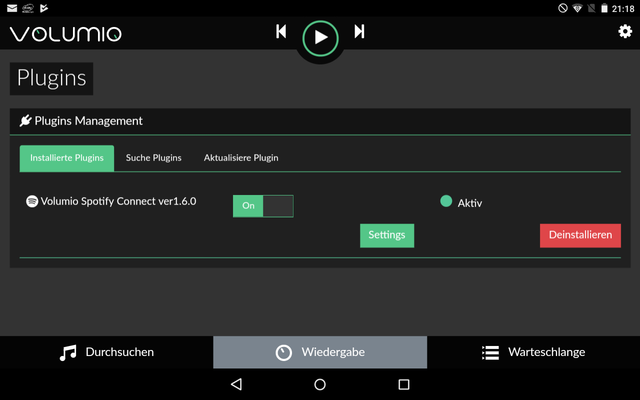Skip to the previous track
The image size is (640, 400).
tap(281, 31)
